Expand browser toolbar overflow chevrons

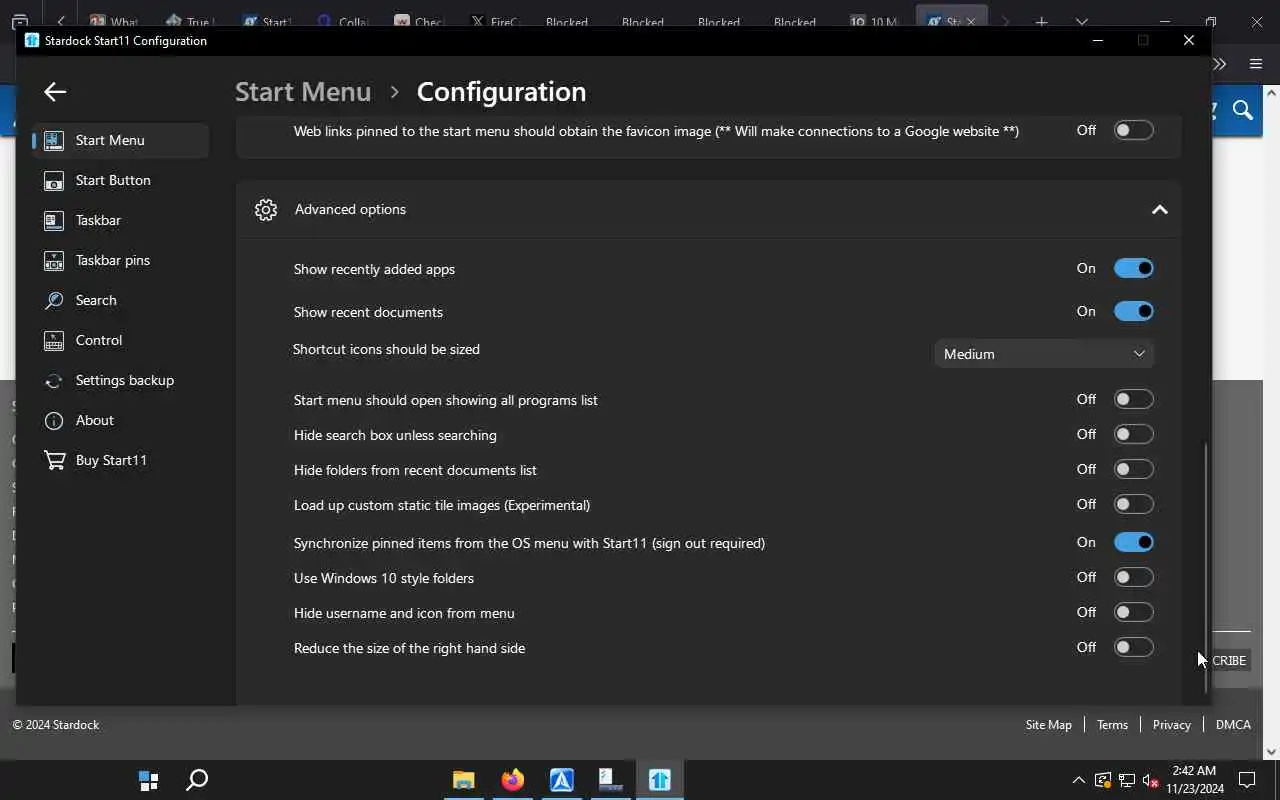click(1219, 64)
